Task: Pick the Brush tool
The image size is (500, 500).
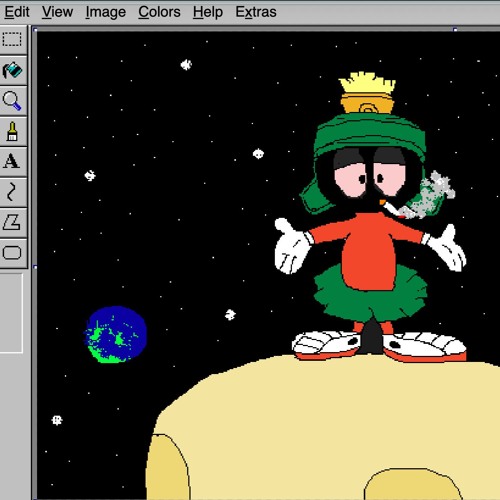Action: click(12, 131)
